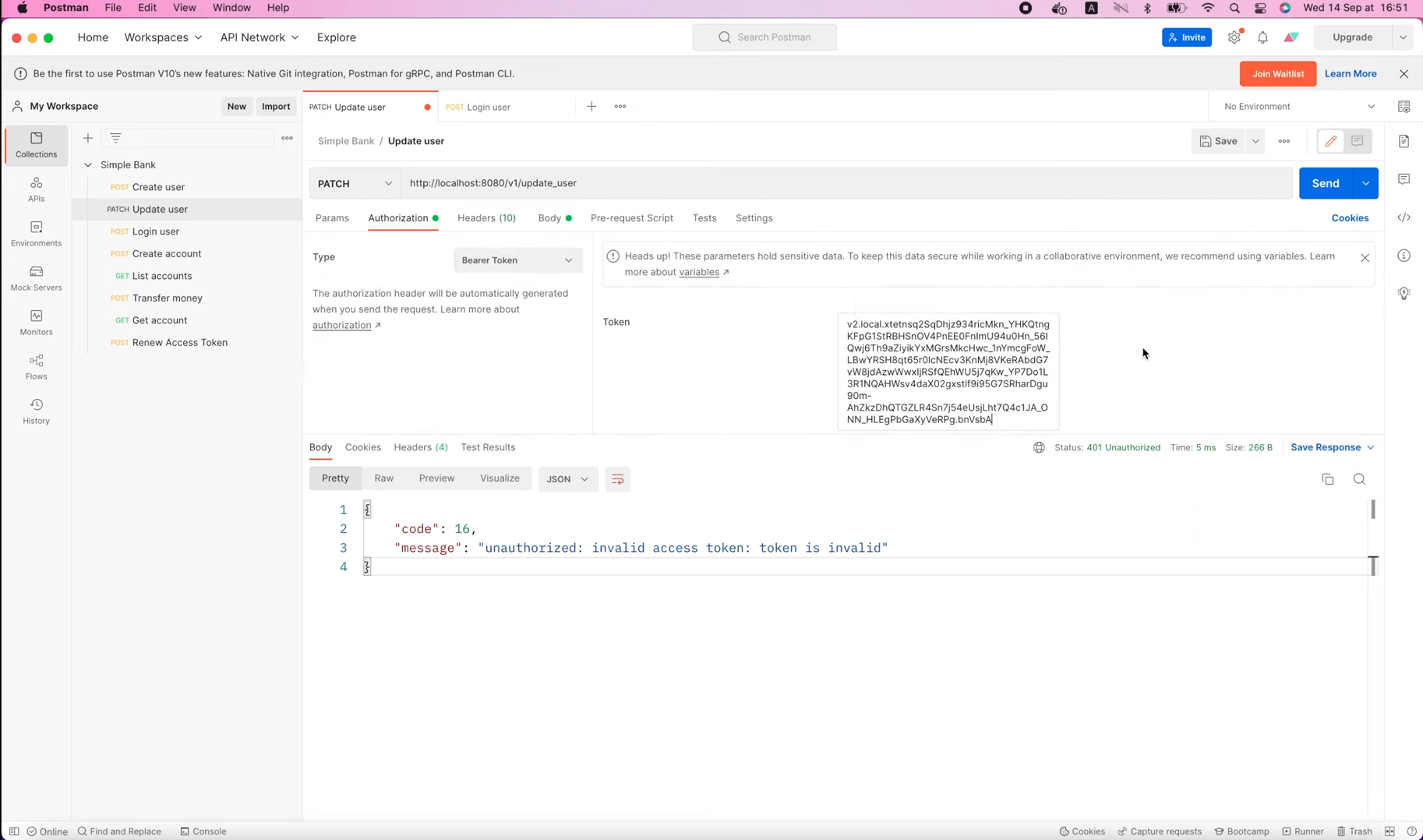Screen dimensions: 1423x840
Task: Open request documentation icon in right sidebar
Action: click(x=1404, y=141)
